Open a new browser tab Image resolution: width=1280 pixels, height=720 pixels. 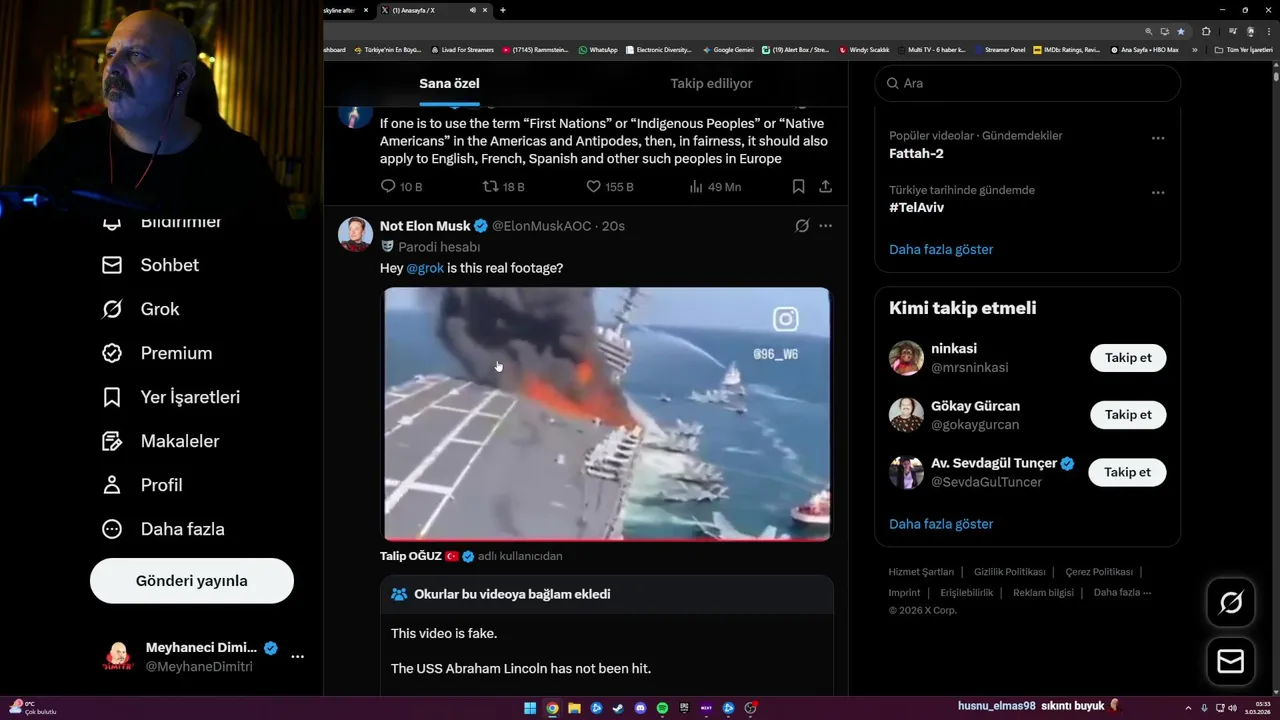(x=502, y=10)
